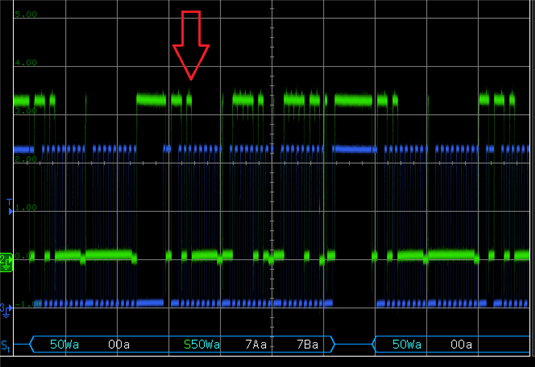Select the green S50Wa restart packet

202,344
